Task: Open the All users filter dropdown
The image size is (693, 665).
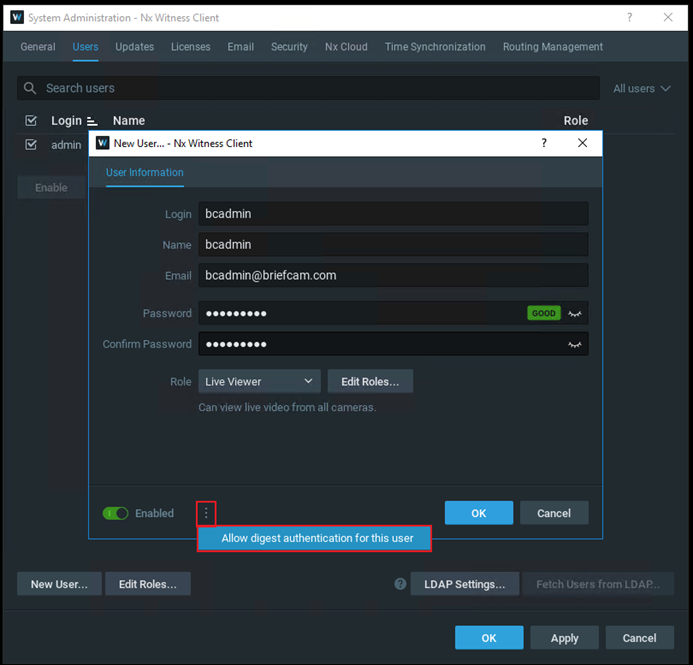Action: point(642,89)
